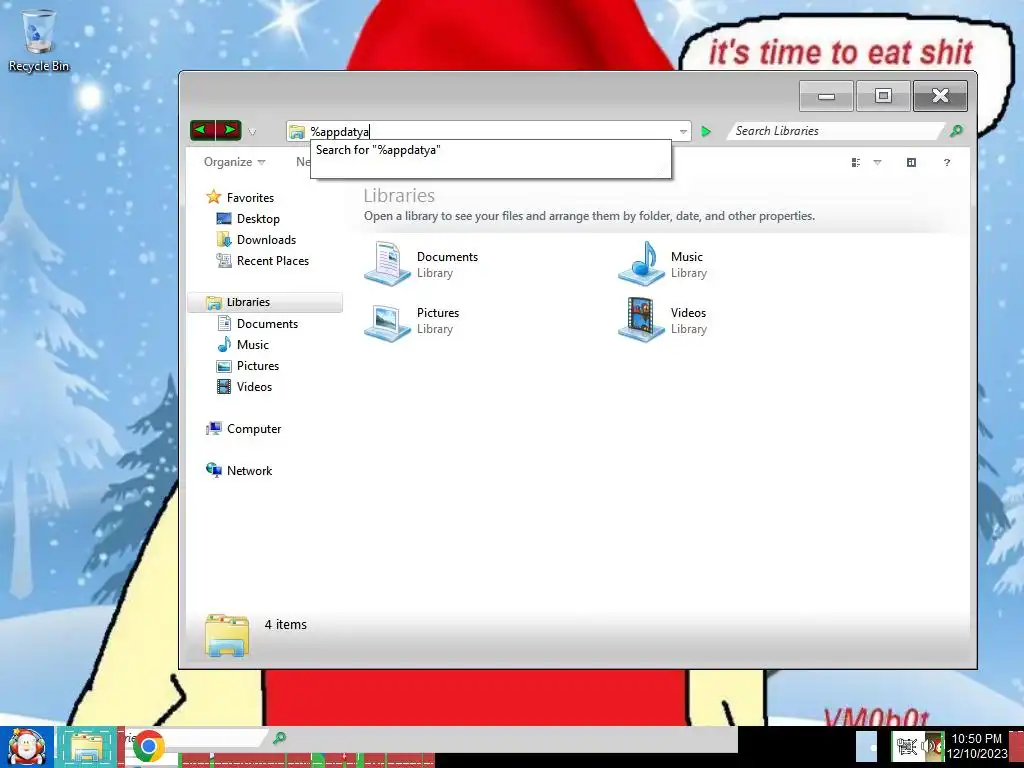Click the '4 items' status text
The image size is (1024, 768).
tap(285, 624)
